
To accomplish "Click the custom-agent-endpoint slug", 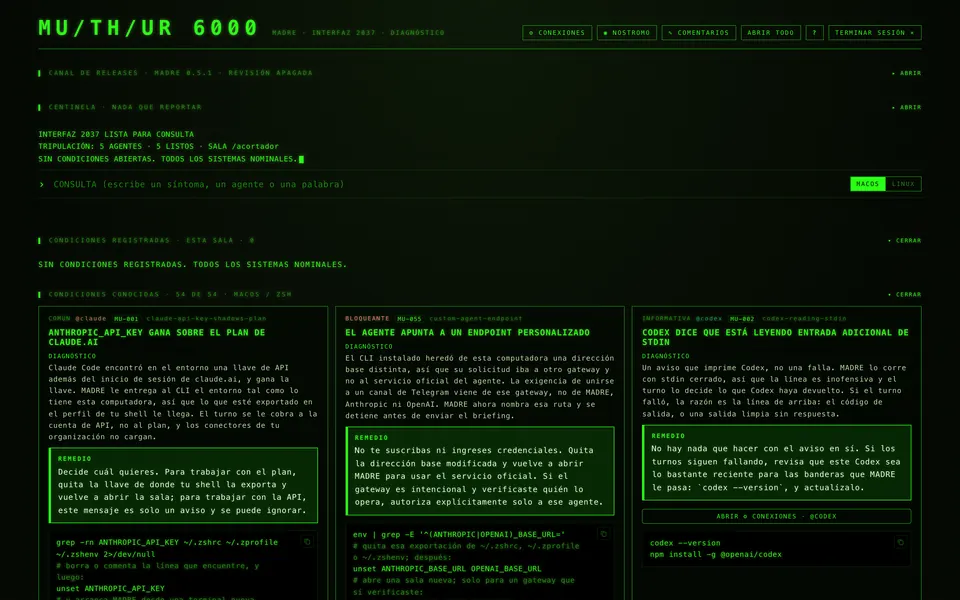I will coord(476,319).
